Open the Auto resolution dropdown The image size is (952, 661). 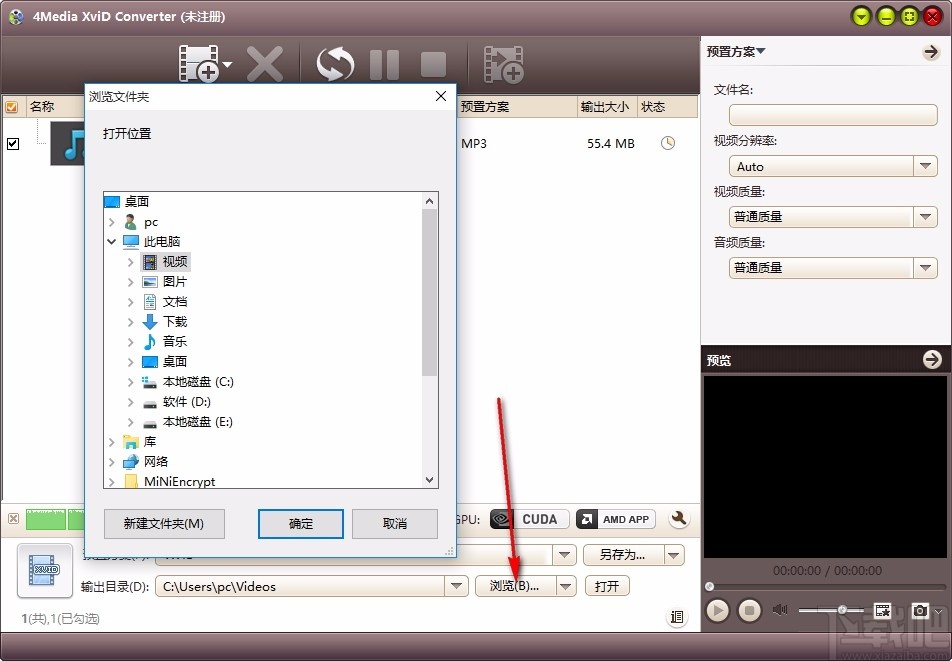point(925,166)
